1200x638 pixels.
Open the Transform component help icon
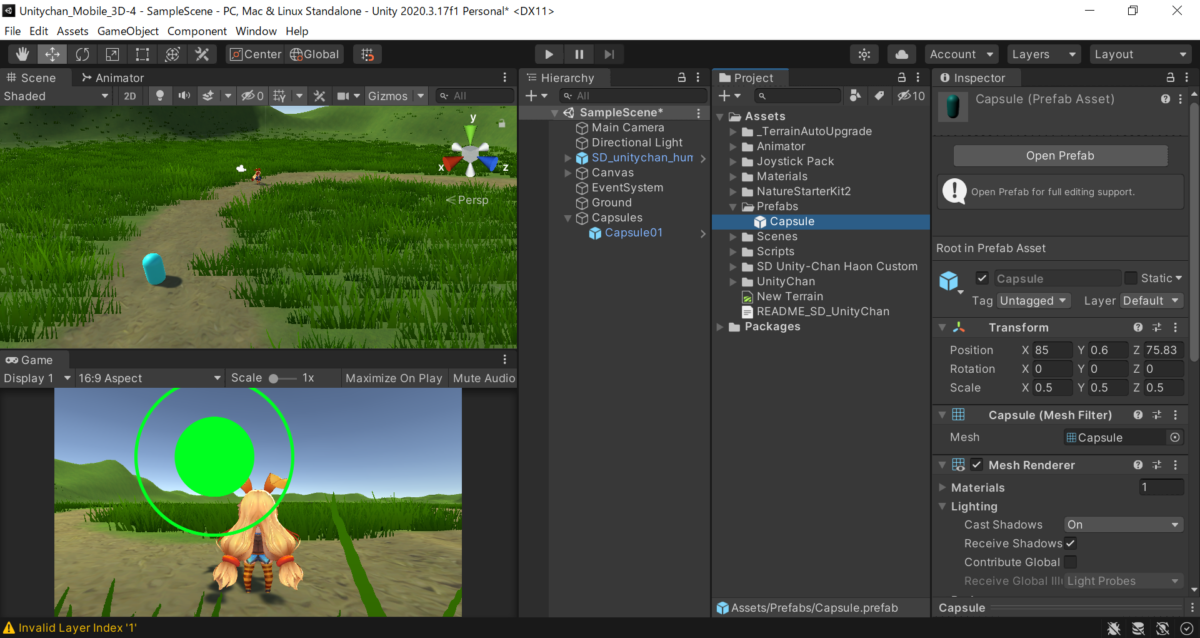(x=1138, y=328)
